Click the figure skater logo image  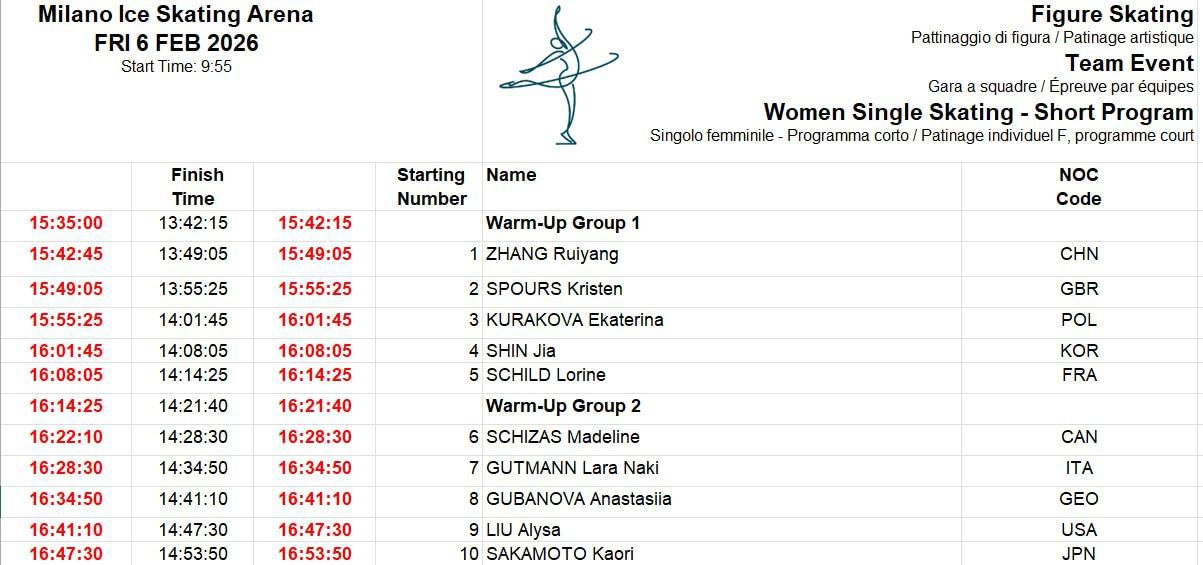pos(559,76)
